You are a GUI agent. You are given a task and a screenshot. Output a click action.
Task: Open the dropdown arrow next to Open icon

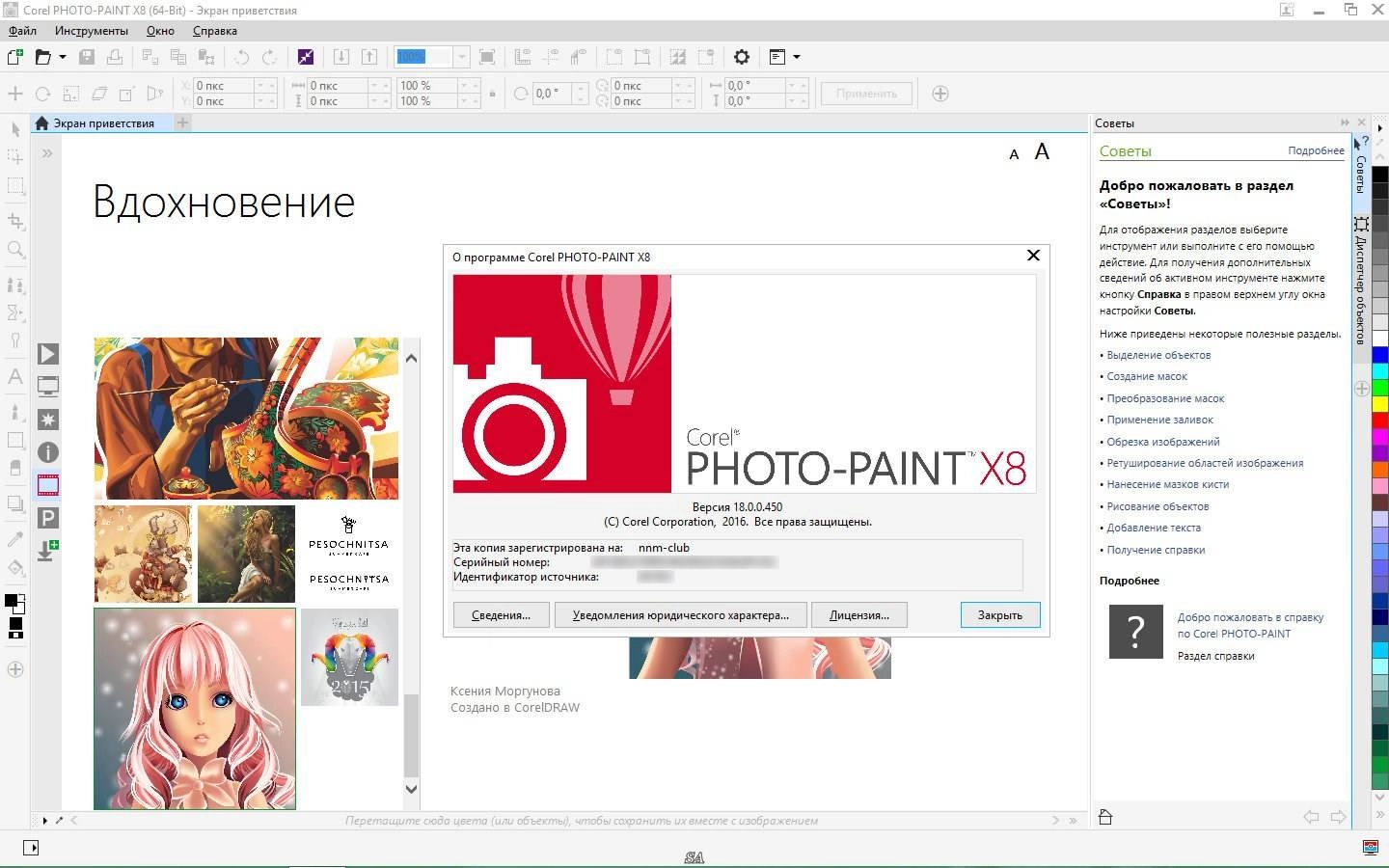tap(63, 57)
